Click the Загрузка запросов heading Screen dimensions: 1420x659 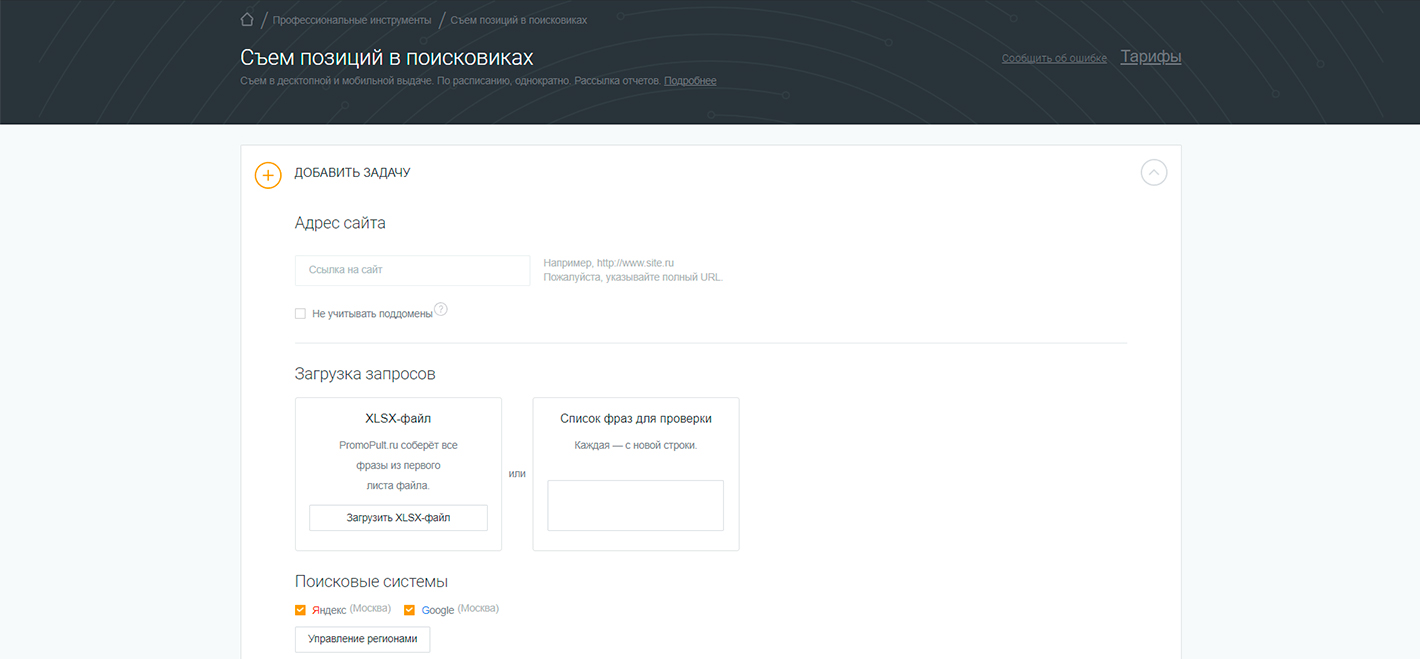pos(365,374)
